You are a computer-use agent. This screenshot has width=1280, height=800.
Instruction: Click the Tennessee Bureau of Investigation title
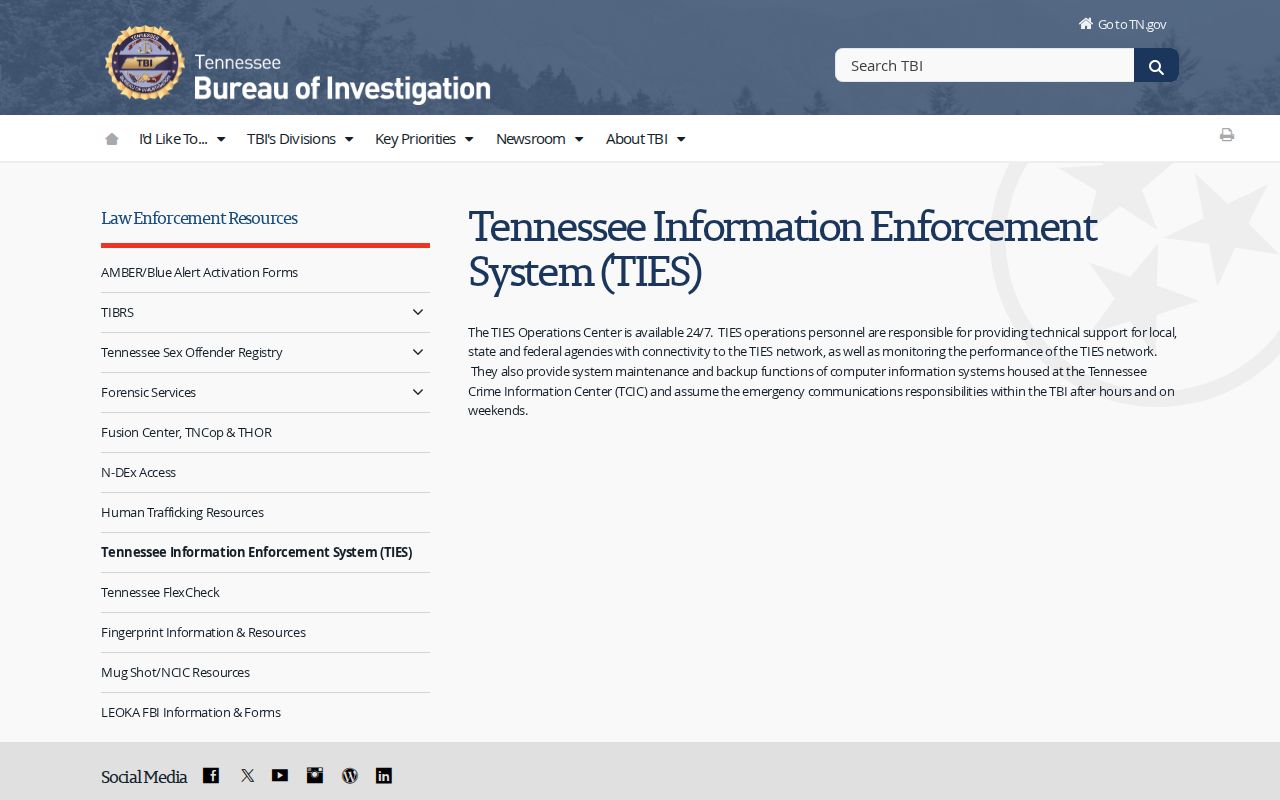pos(342,78)
